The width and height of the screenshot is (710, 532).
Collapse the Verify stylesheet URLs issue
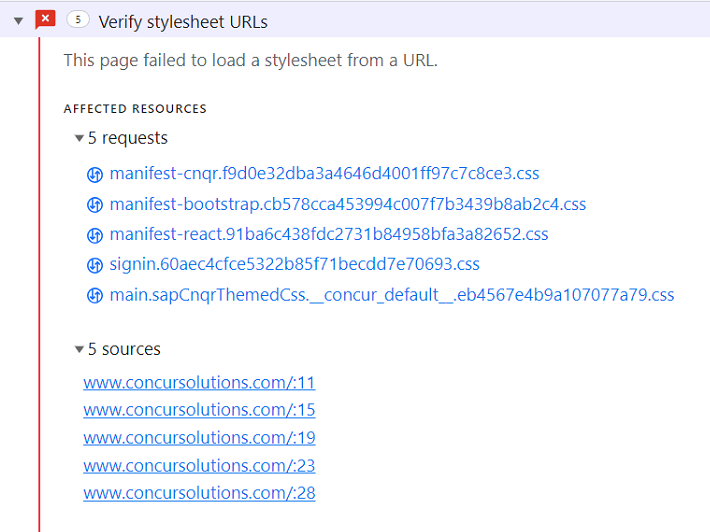click(18, 21)
